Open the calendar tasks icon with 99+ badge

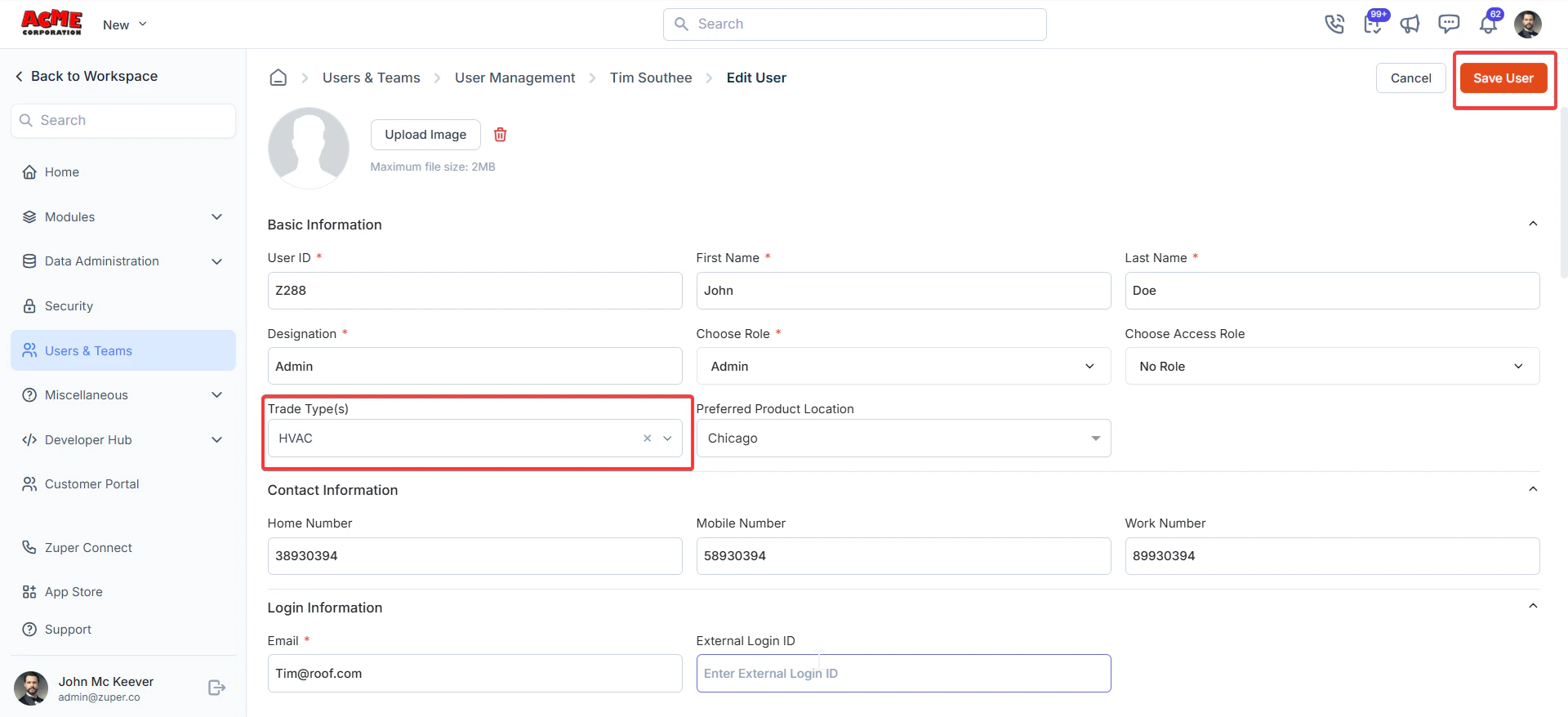1374,24
